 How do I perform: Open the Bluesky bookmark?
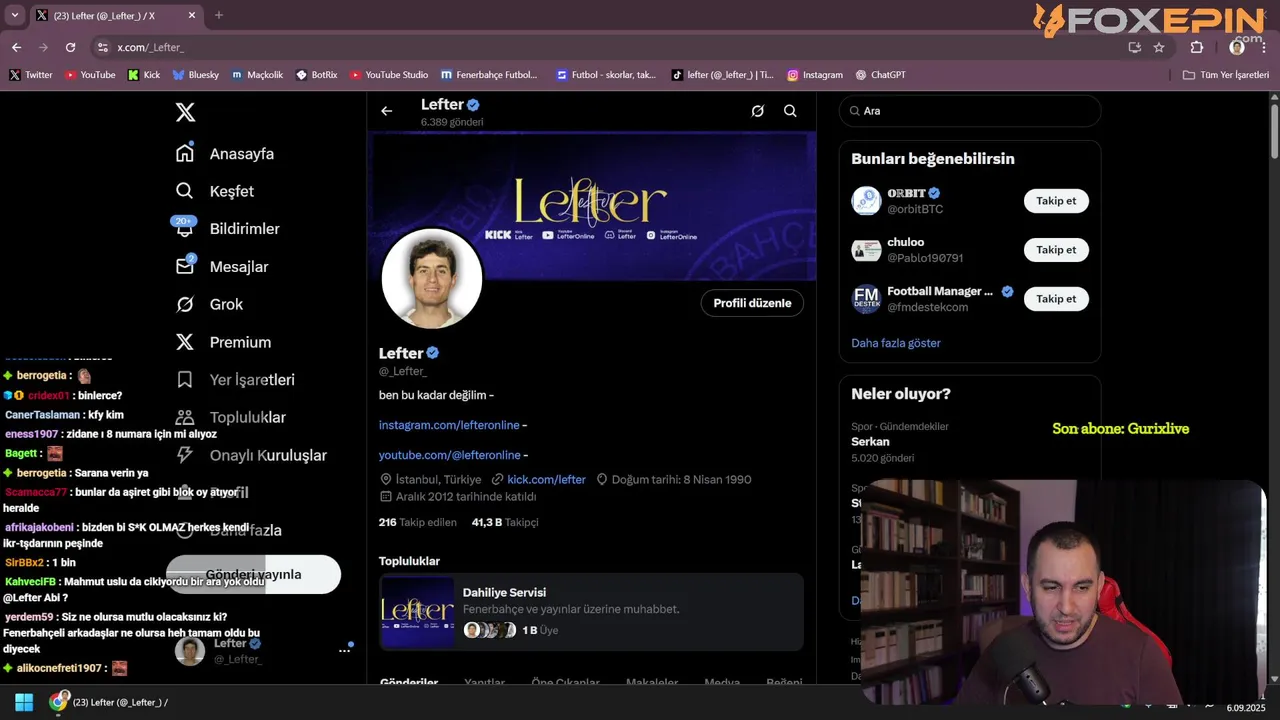[195, 75]
